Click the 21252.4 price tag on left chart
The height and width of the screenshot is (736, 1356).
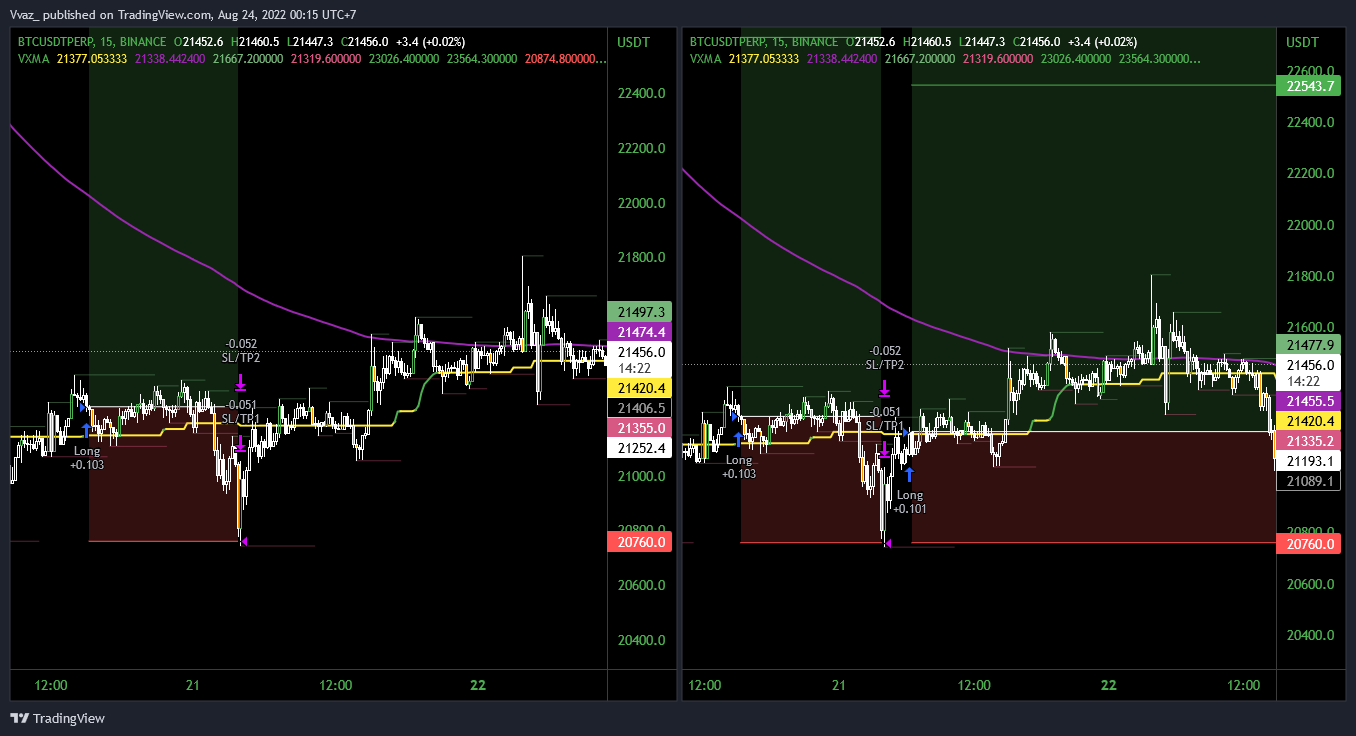click(x=642, y=448)
